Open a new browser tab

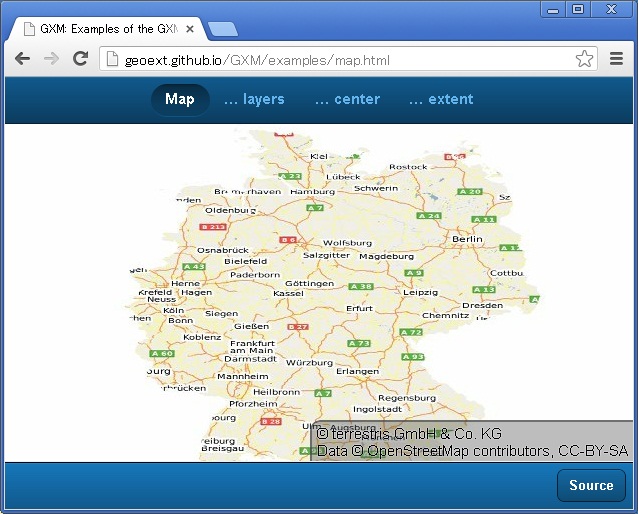[x=222, y=29]
